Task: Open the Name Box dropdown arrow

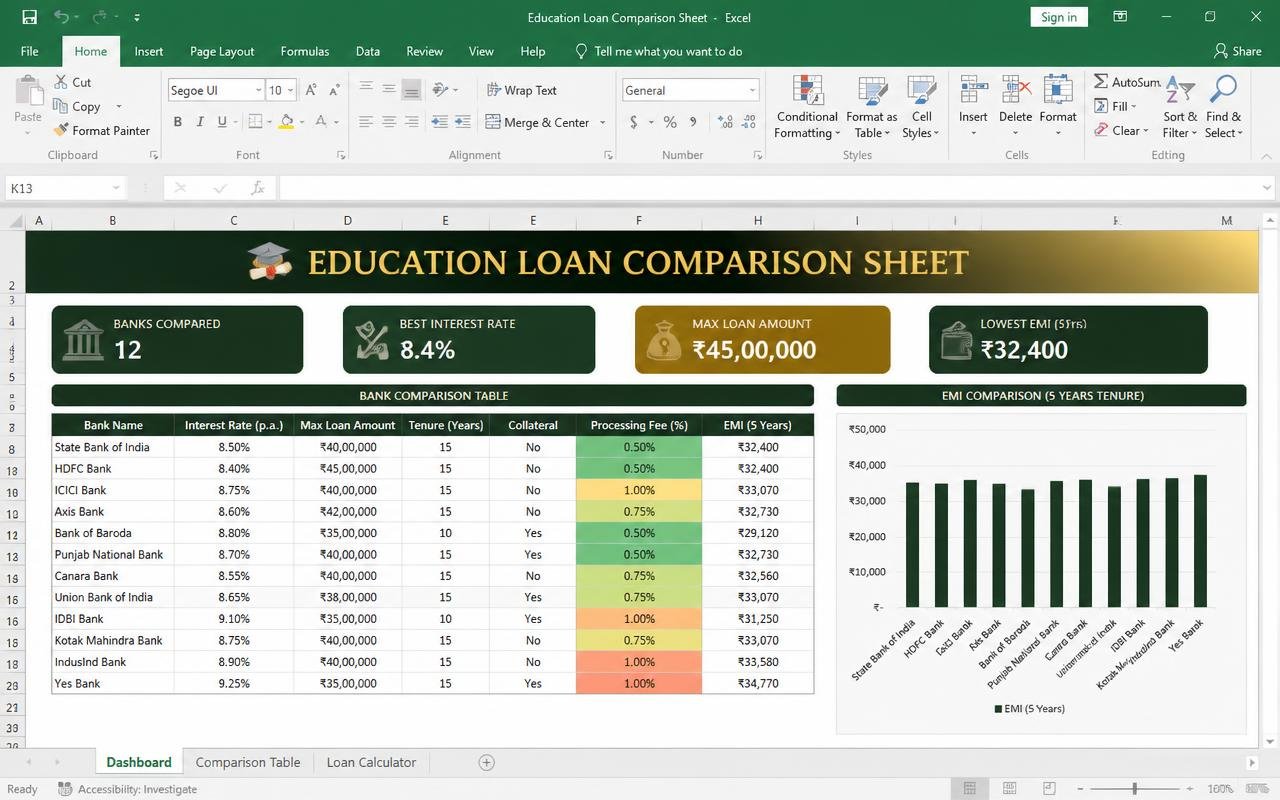Action: [x=116, y=188]
